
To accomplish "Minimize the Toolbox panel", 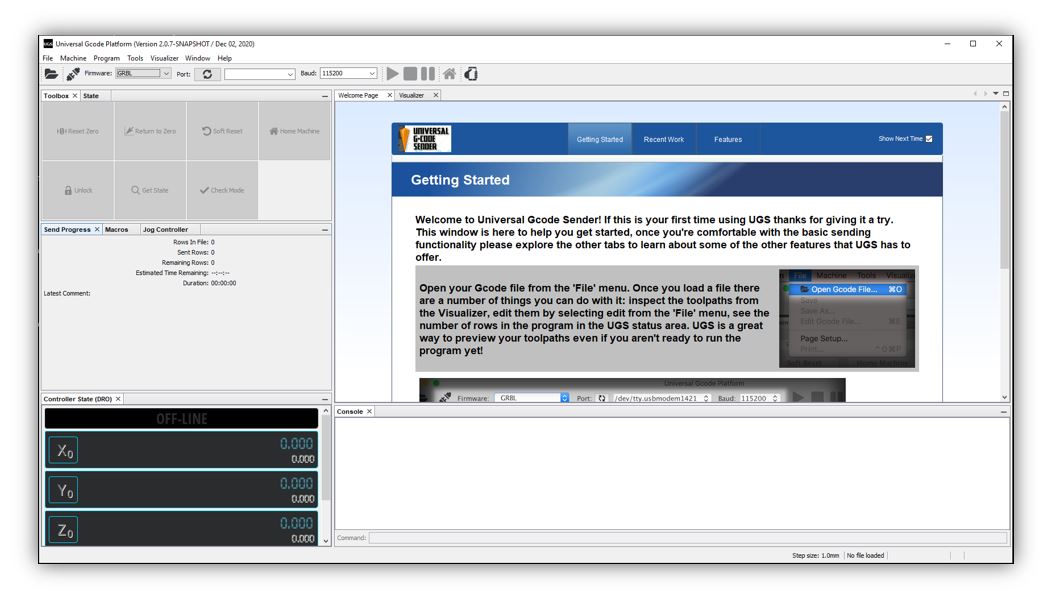I will pos(325,97).
